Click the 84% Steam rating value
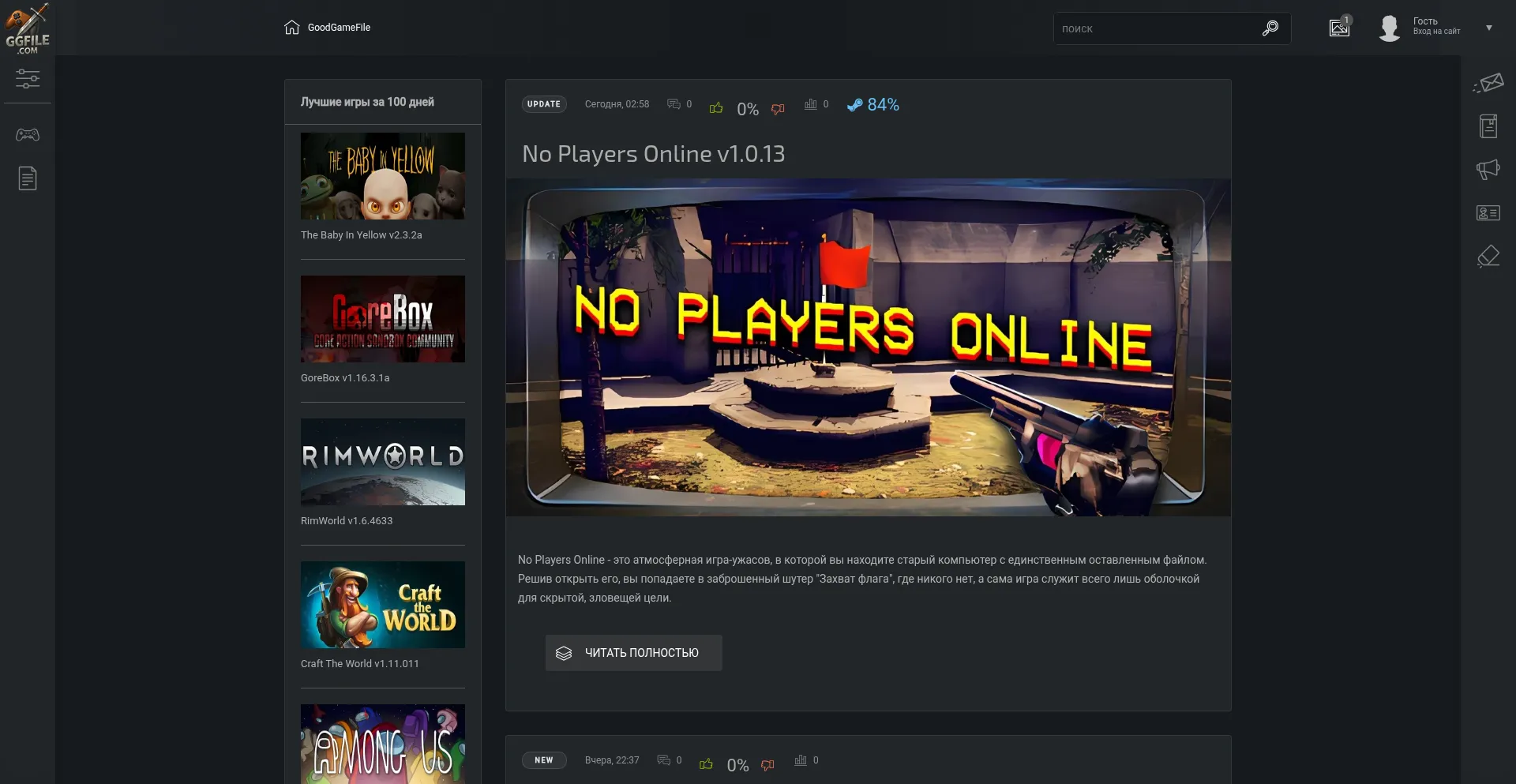 (x=884, y=105)
